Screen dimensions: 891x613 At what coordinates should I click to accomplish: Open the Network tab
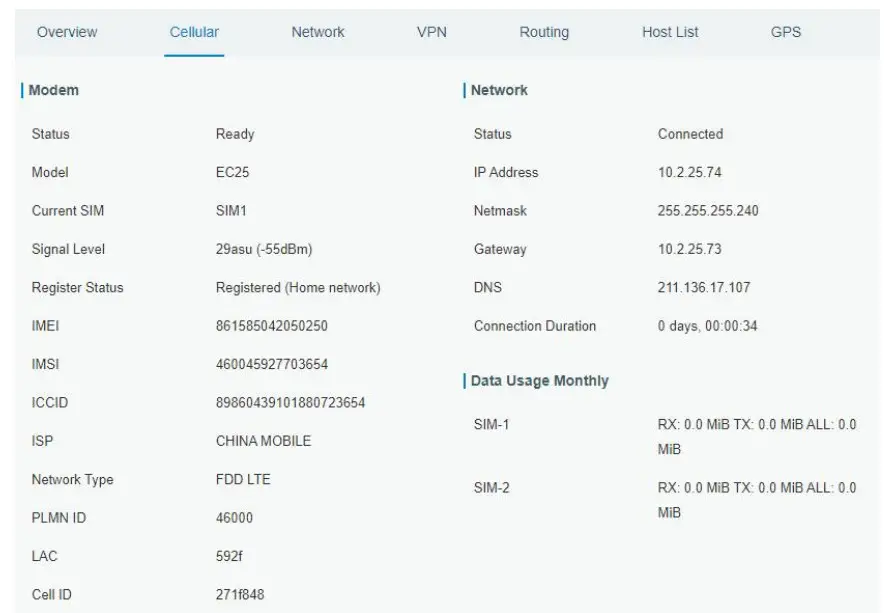pos(317,32)
